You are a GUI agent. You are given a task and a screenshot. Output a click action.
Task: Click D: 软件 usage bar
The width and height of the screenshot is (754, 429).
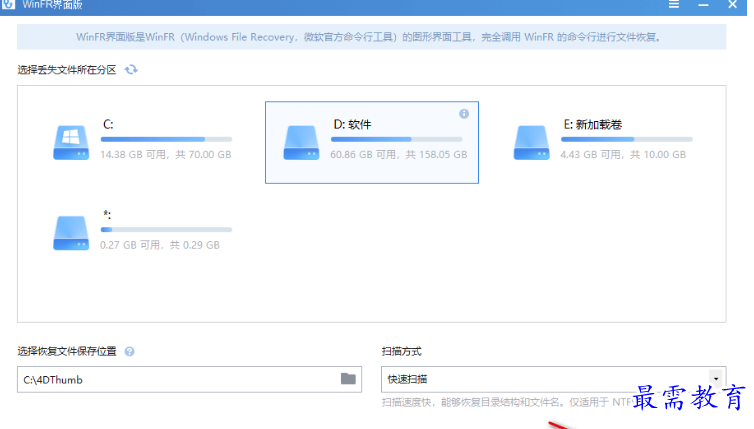click(397, 139)
